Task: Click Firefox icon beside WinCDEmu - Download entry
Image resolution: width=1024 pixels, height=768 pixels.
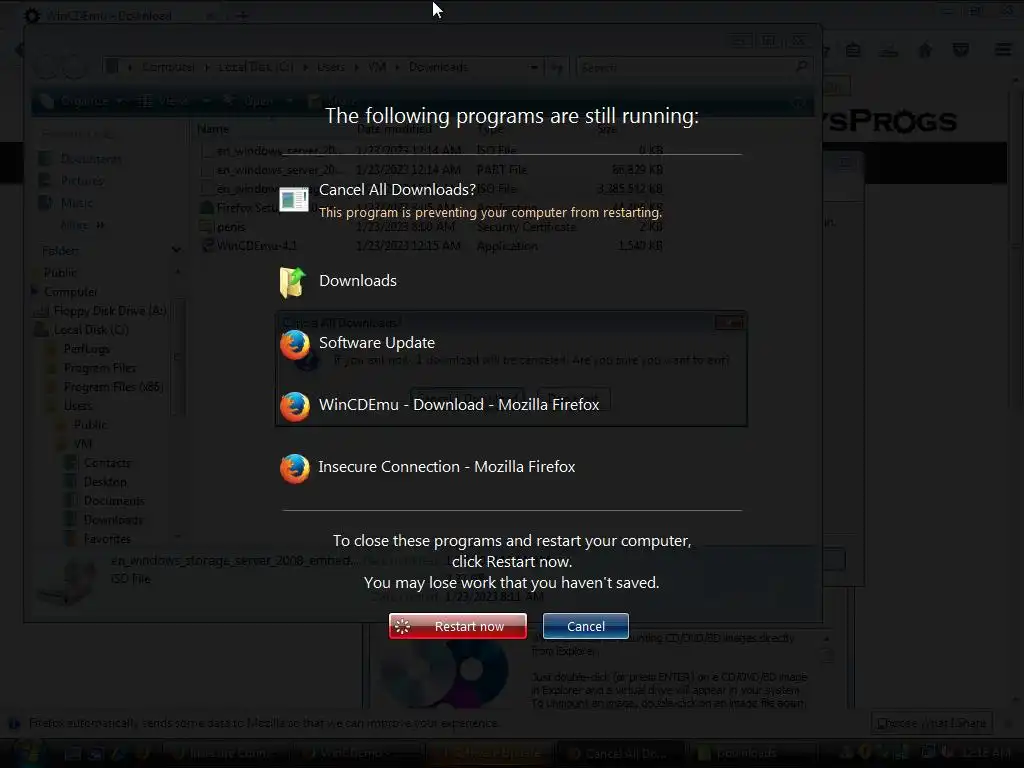Action: [295, 406]
